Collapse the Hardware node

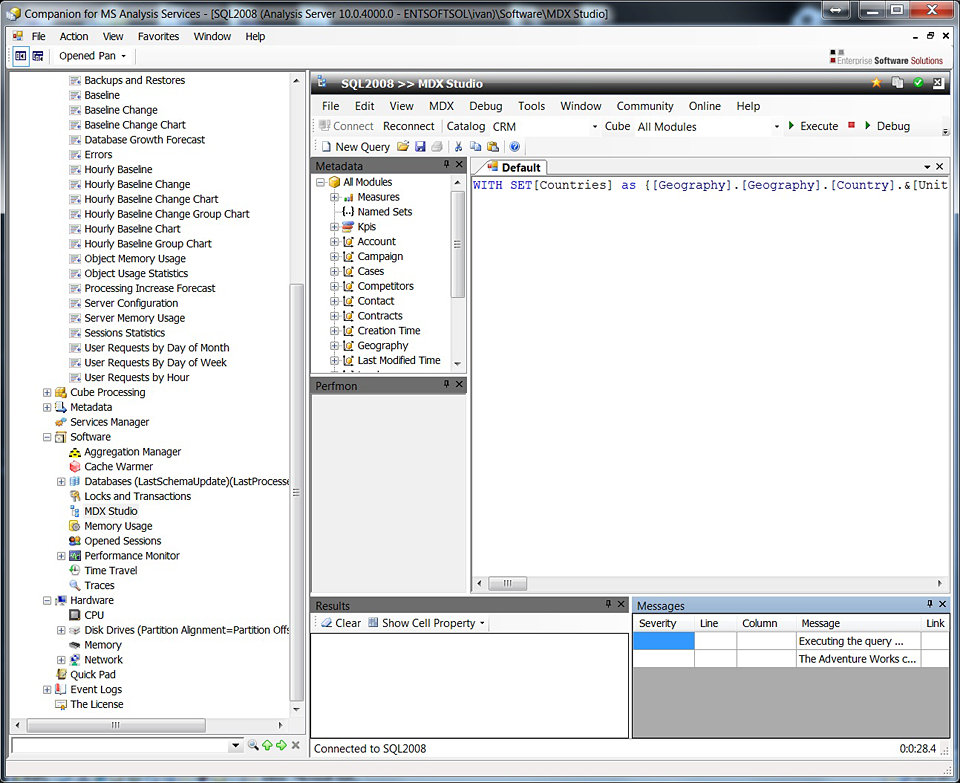coord(47,601)
